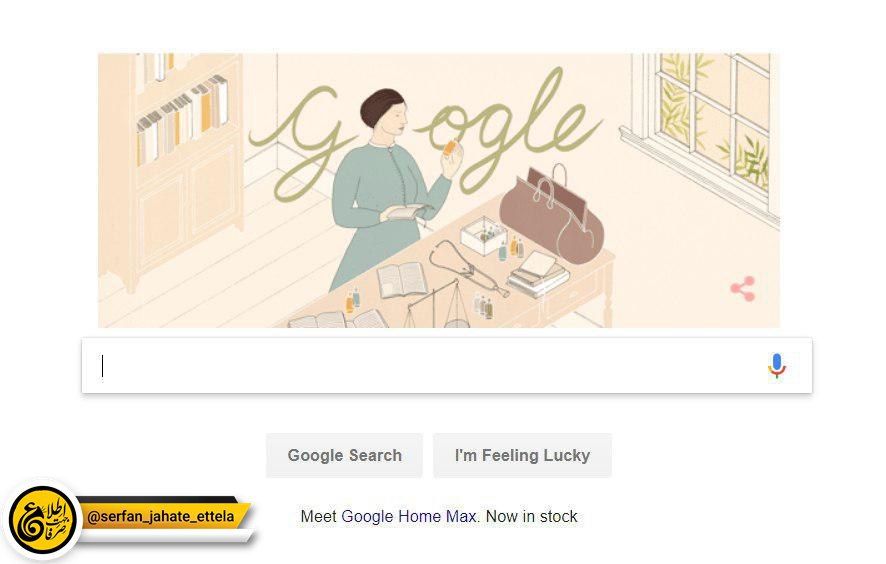Open the Google Home Max link
This screenshot has height=564, width=886.
point(409,516)
